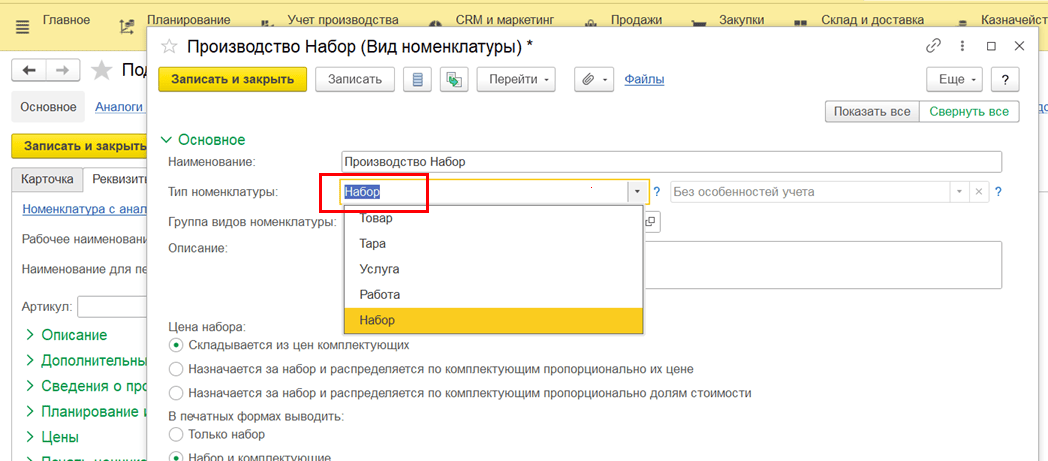Select 'пропорционально их цене' pricing radio option
Image resolution: width=1048 pixels, height=461 pixels.
pyautogui.click(x=176, y=369)
